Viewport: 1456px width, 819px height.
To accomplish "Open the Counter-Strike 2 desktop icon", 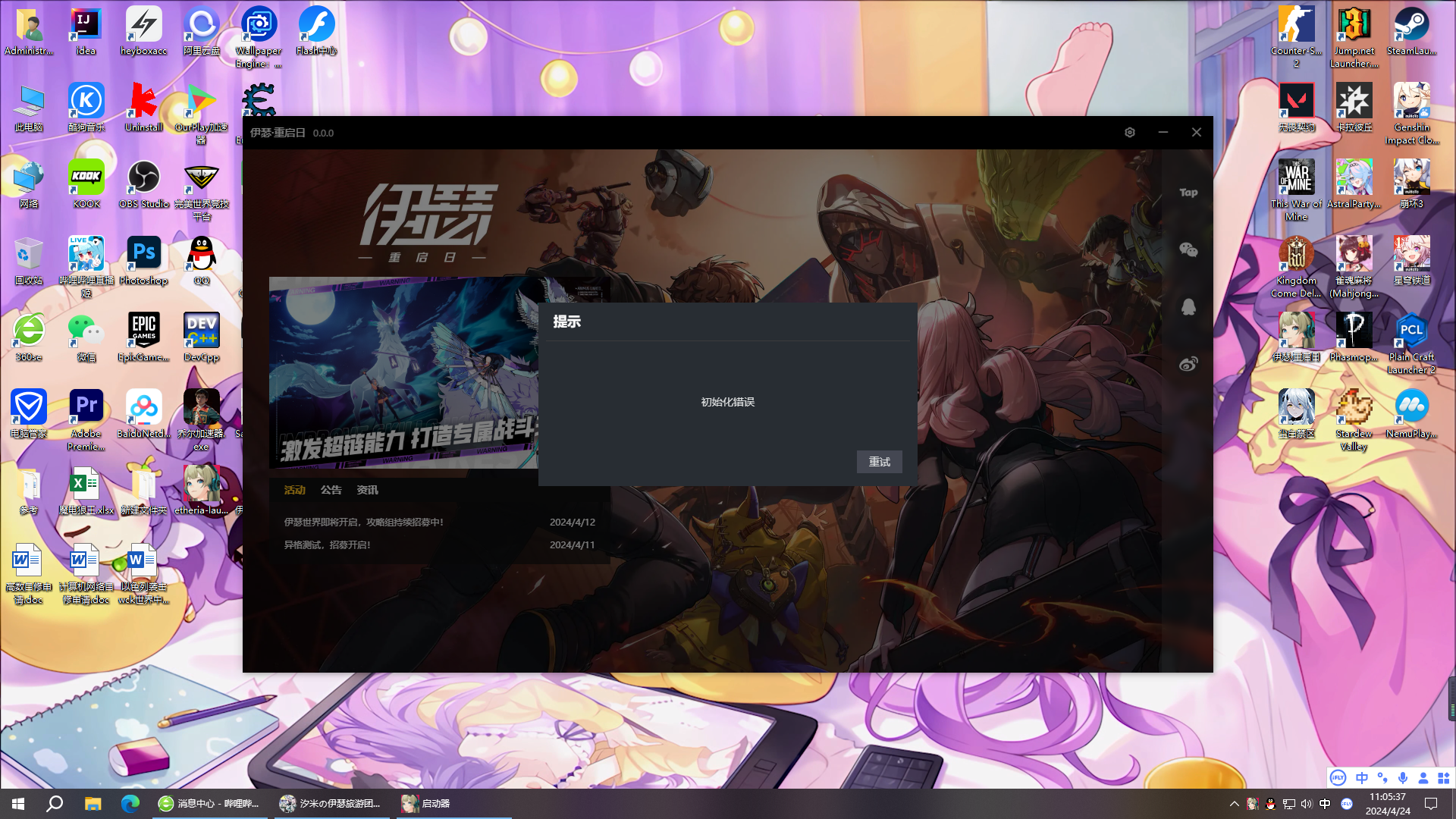I will pos(1296,38).
